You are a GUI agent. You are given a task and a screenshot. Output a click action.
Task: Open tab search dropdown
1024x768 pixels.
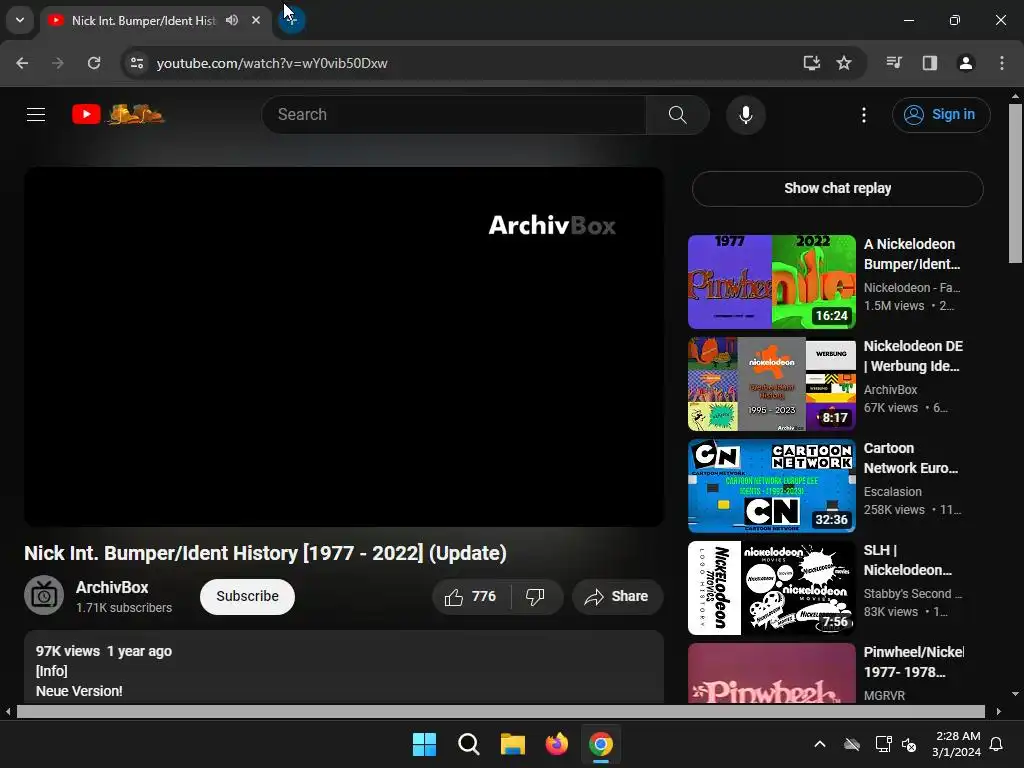20,20
